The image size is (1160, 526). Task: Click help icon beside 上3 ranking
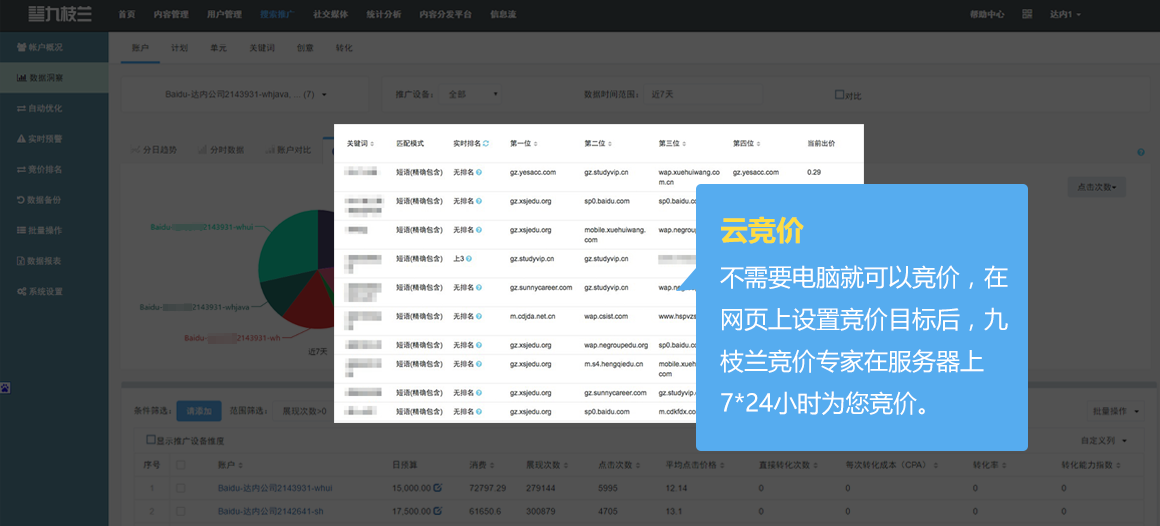point(469,258)
